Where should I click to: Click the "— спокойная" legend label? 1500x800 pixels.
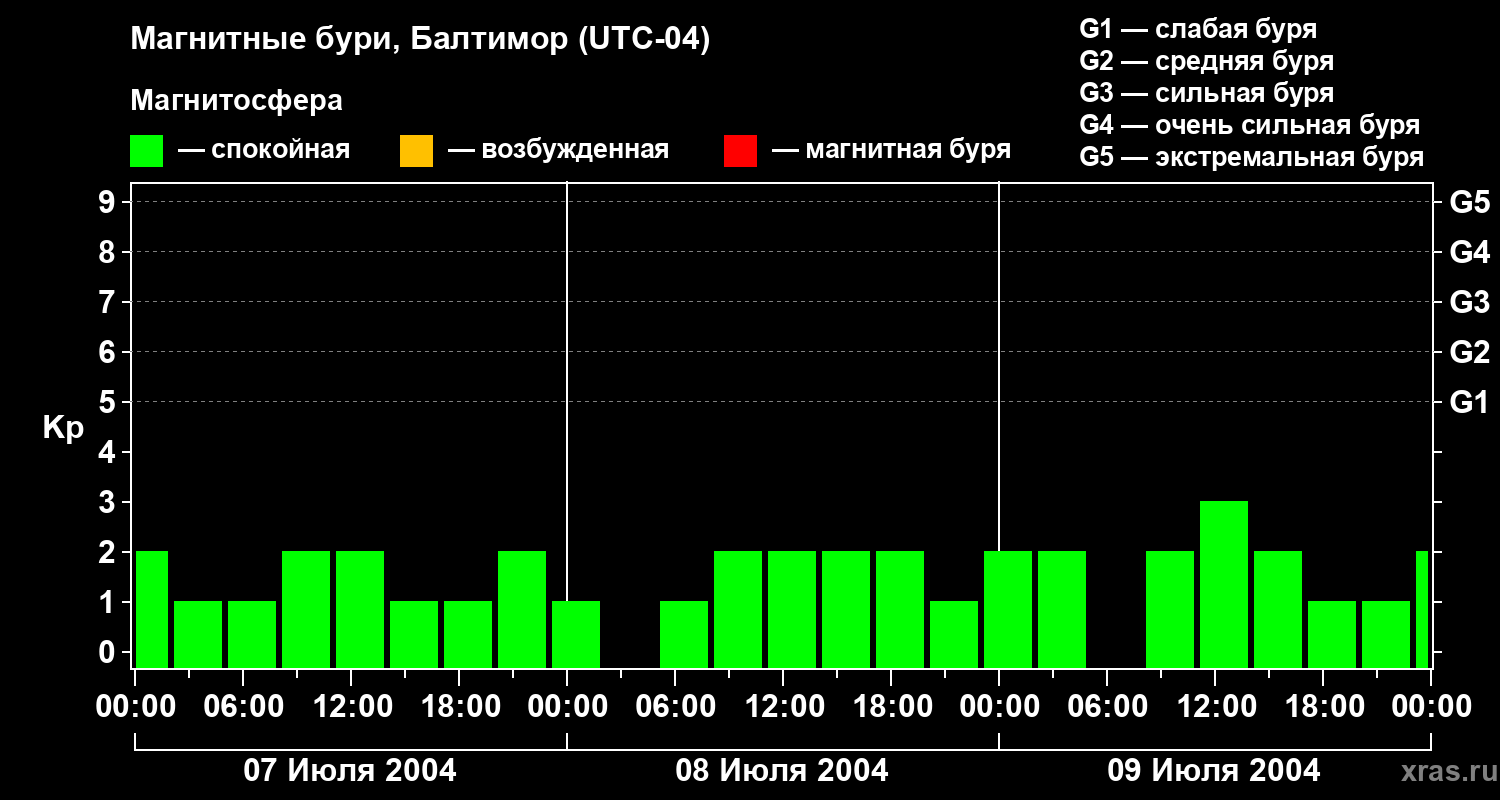click(264, 151)
